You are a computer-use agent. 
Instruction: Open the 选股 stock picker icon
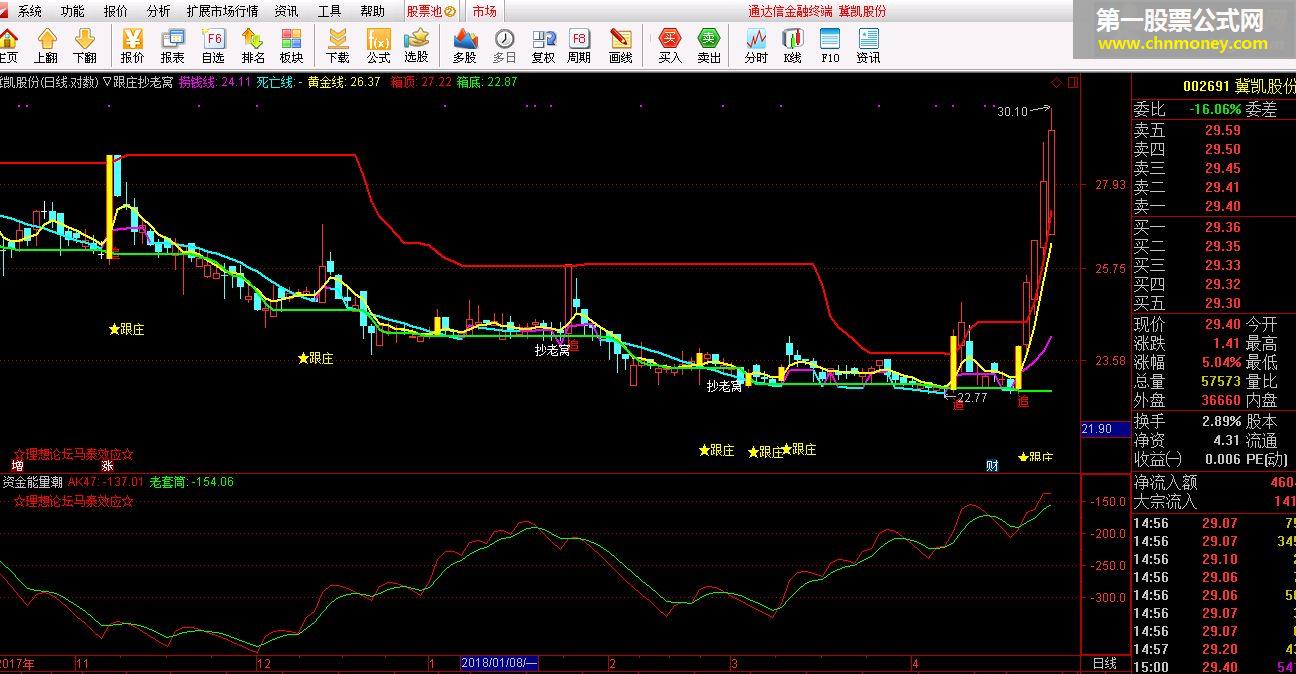tap(416, 45)
